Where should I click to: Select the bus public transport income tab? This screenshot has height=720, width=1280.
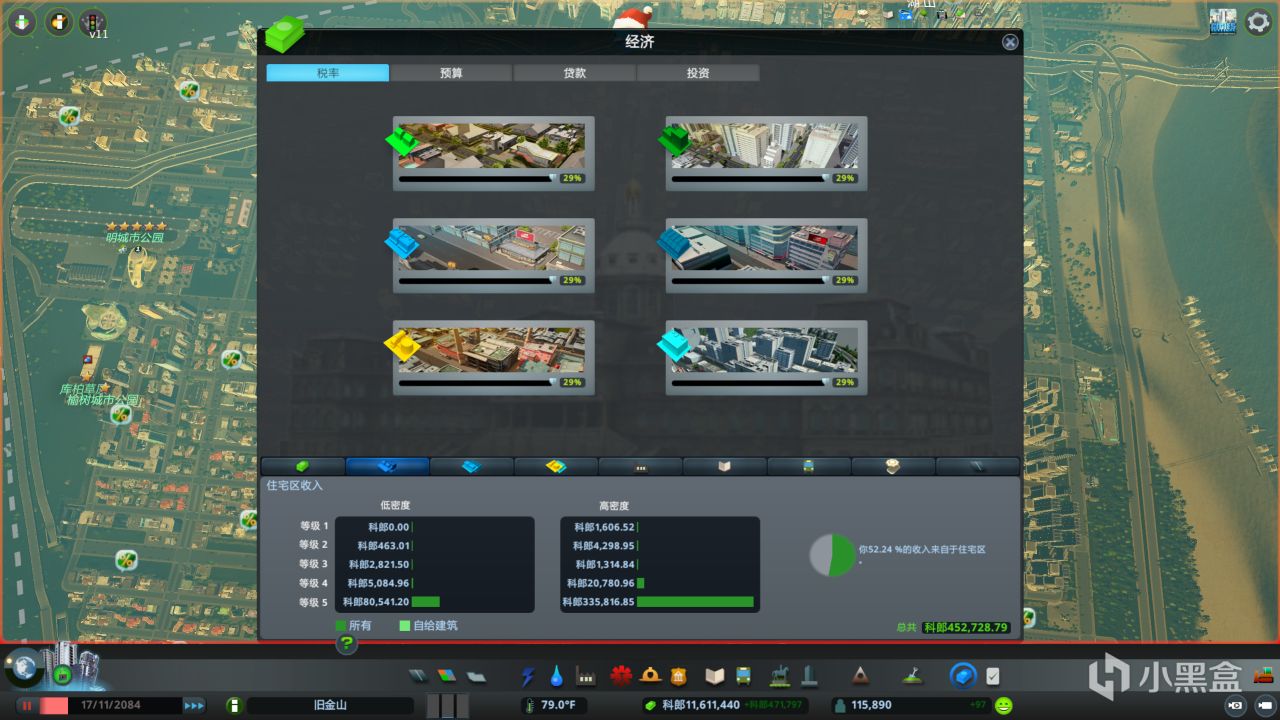(809, 466)
